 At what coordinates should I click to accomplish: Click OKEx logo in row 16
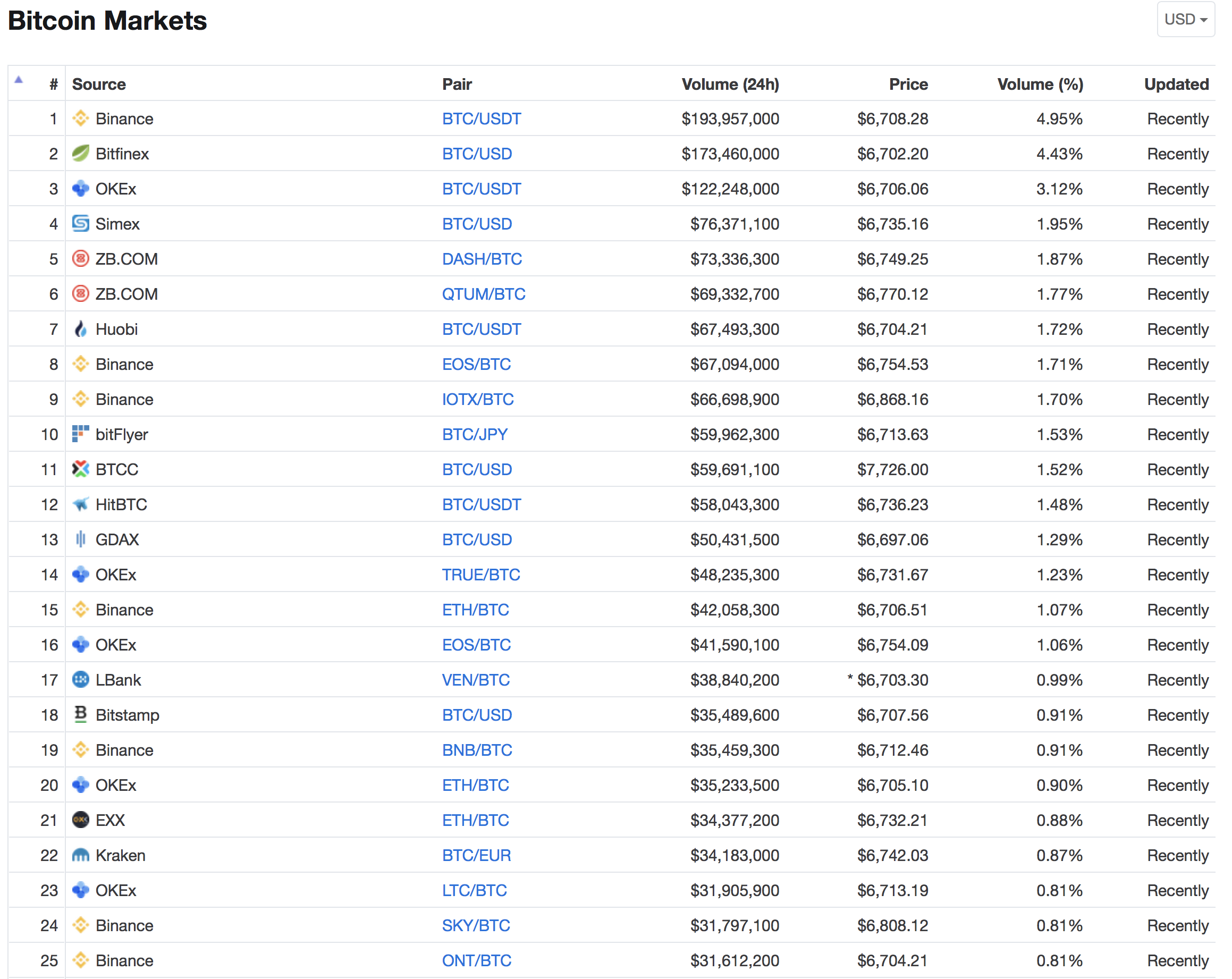coord(81,644)
